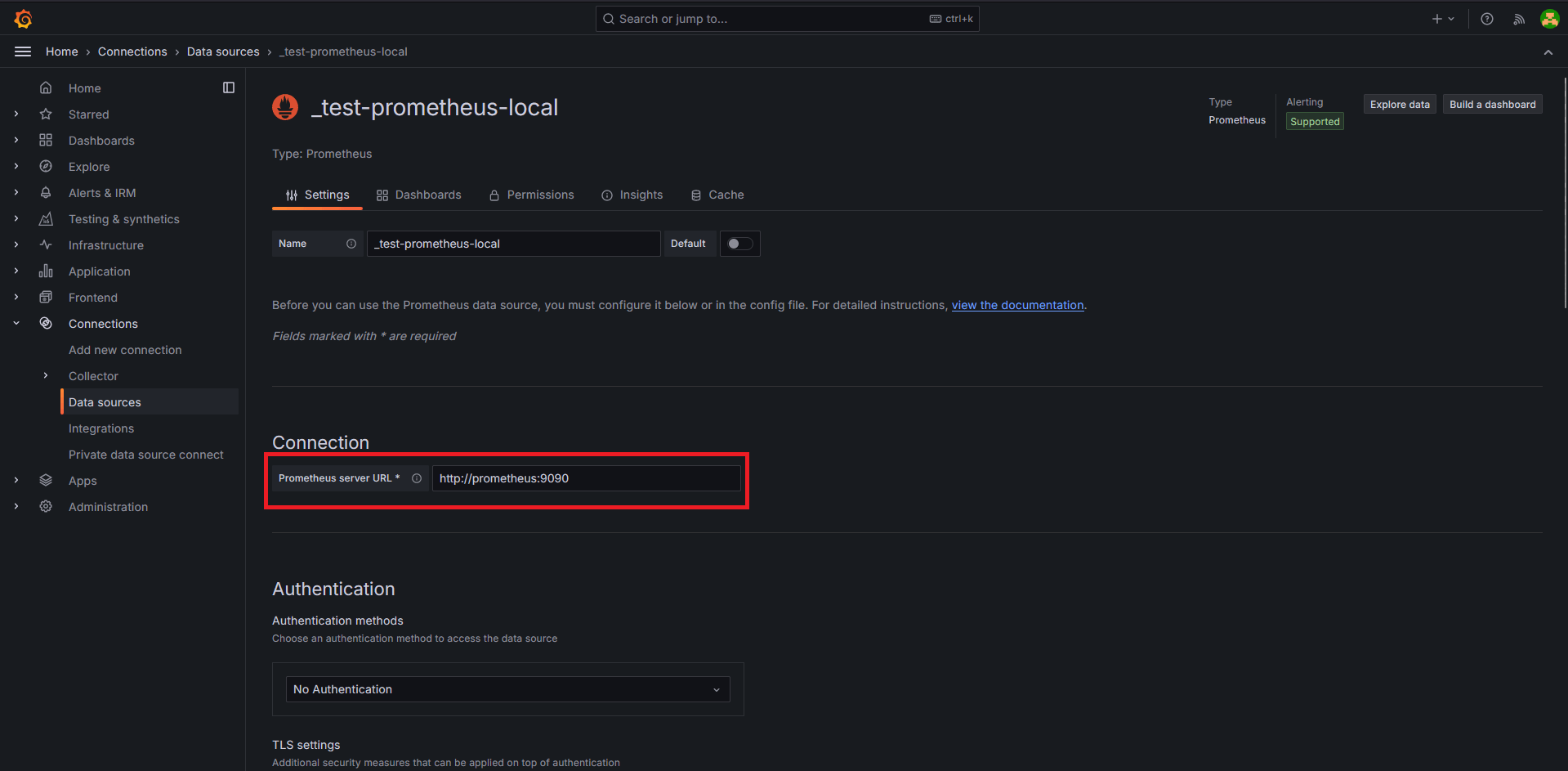Click the Search or jump to box
This screenshot has width=1568, height=771.
pyautogui.click(x=787, y=19)
